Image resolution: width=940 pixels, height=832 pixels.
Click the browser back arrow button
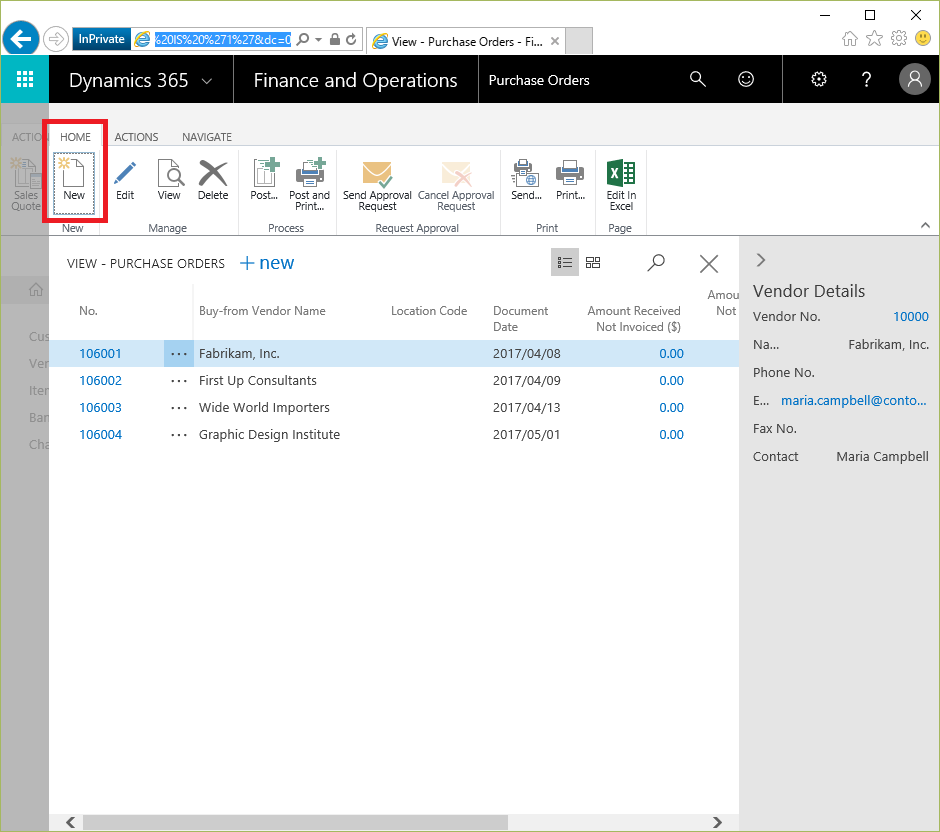21,40
